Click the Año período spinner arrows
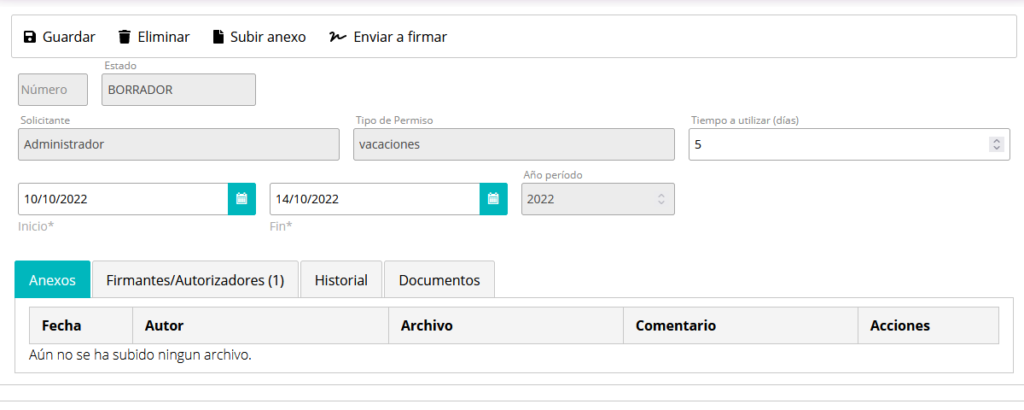The height and width of the screenshot is (410, 1024). coord(661,199)
